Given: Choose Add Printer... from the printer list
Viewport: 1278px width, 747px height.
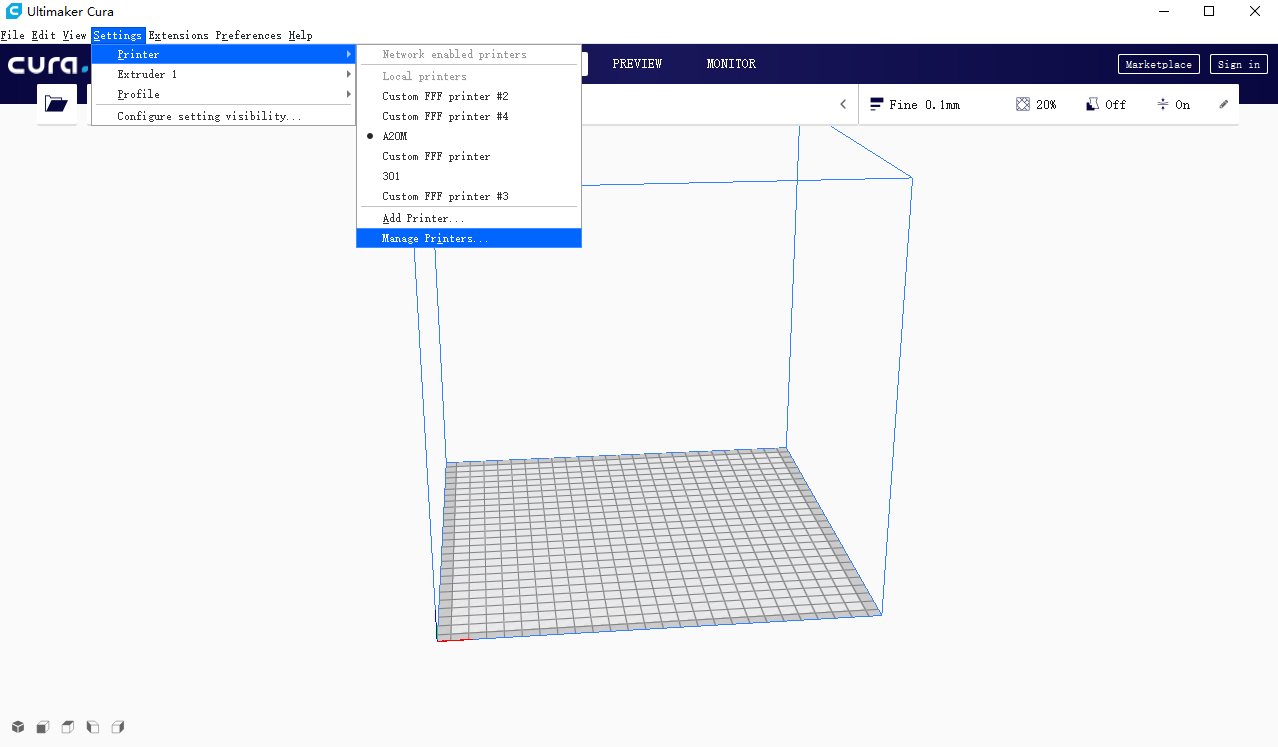Looking at the screenshot, I should [423, 218].
